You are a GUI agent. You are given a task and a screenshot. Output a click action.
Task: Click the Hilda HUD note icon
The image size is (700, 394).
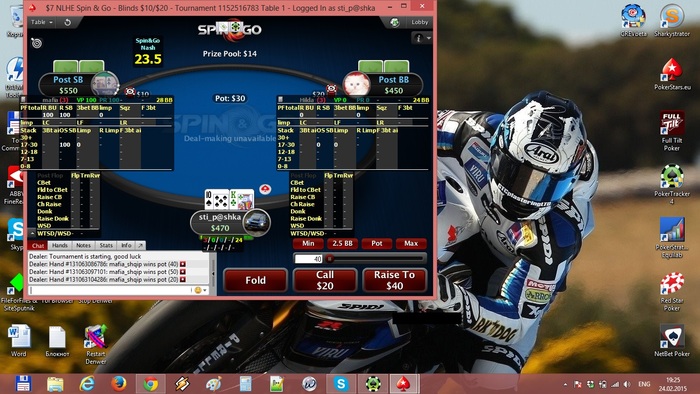[x=280, y=100]
